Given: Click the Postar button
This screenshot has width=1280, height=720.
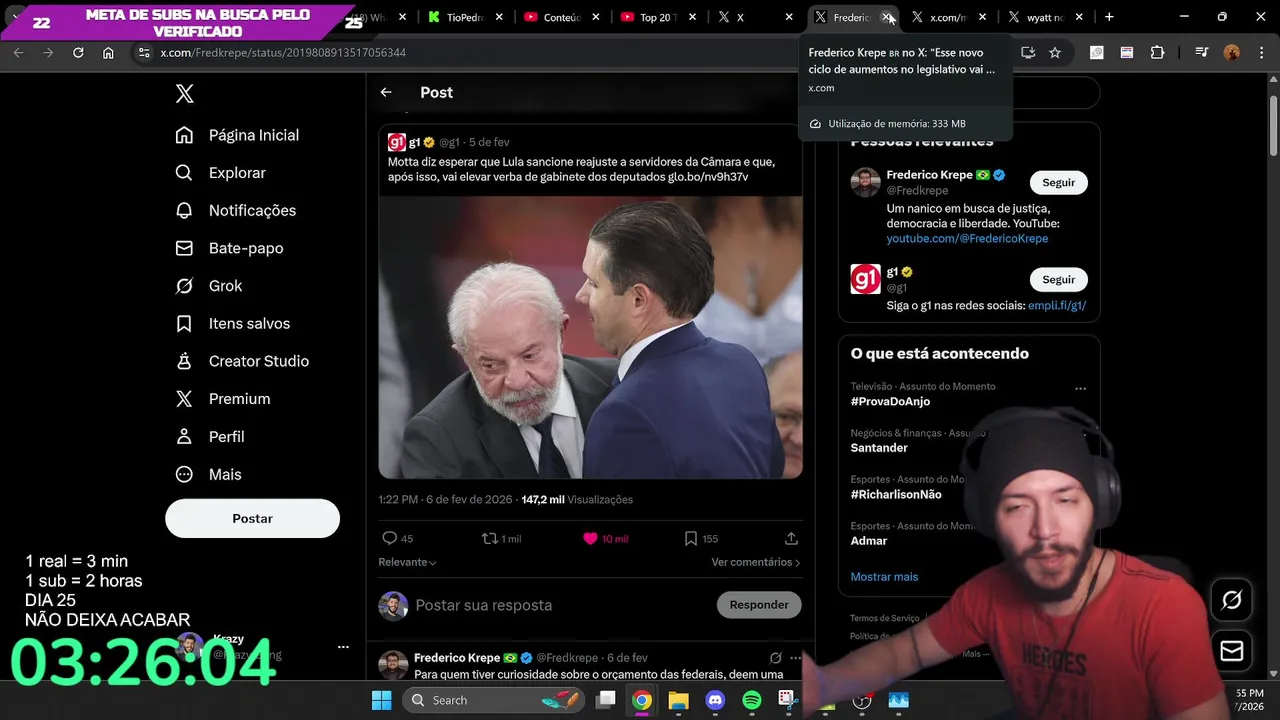Looking at the screenshot, I should pyautogui.click(x=252, y=518).
